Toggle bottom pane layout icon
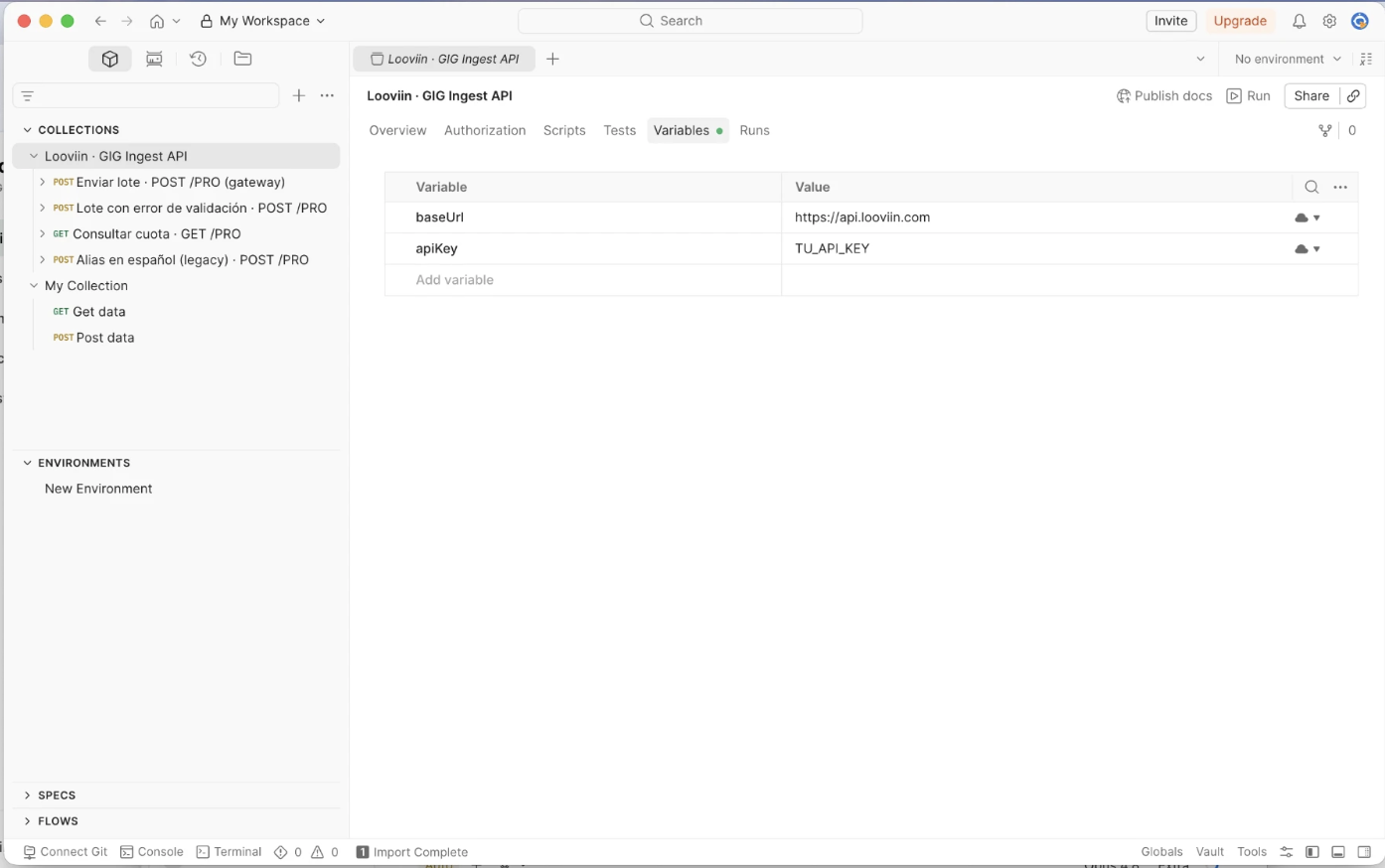The width and height of the screenshot is (1385, 868). coord(1338,852)
